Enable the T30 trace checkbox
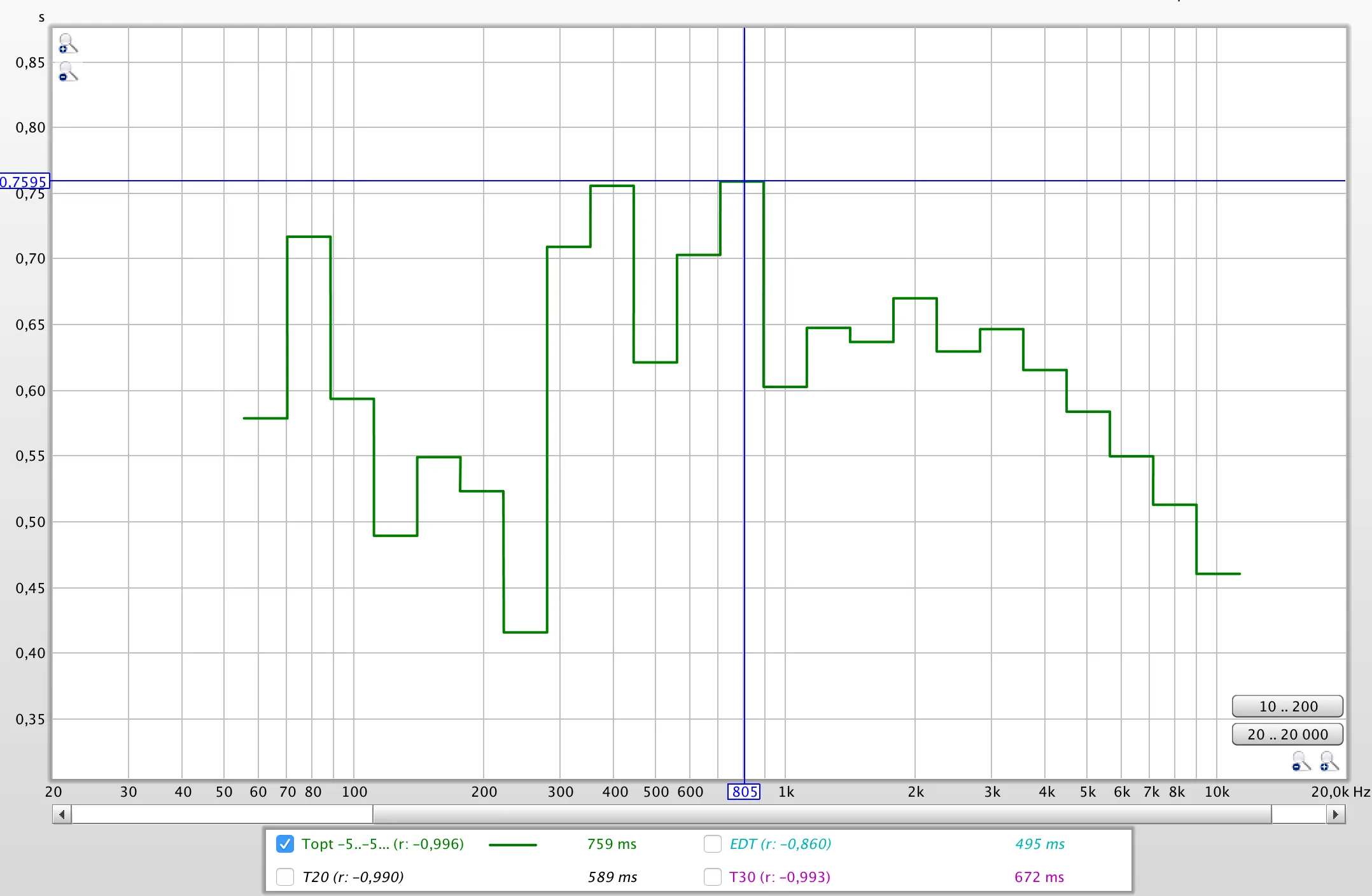The height and width of the screenshot is (896, 1372). tap(712, 877)
